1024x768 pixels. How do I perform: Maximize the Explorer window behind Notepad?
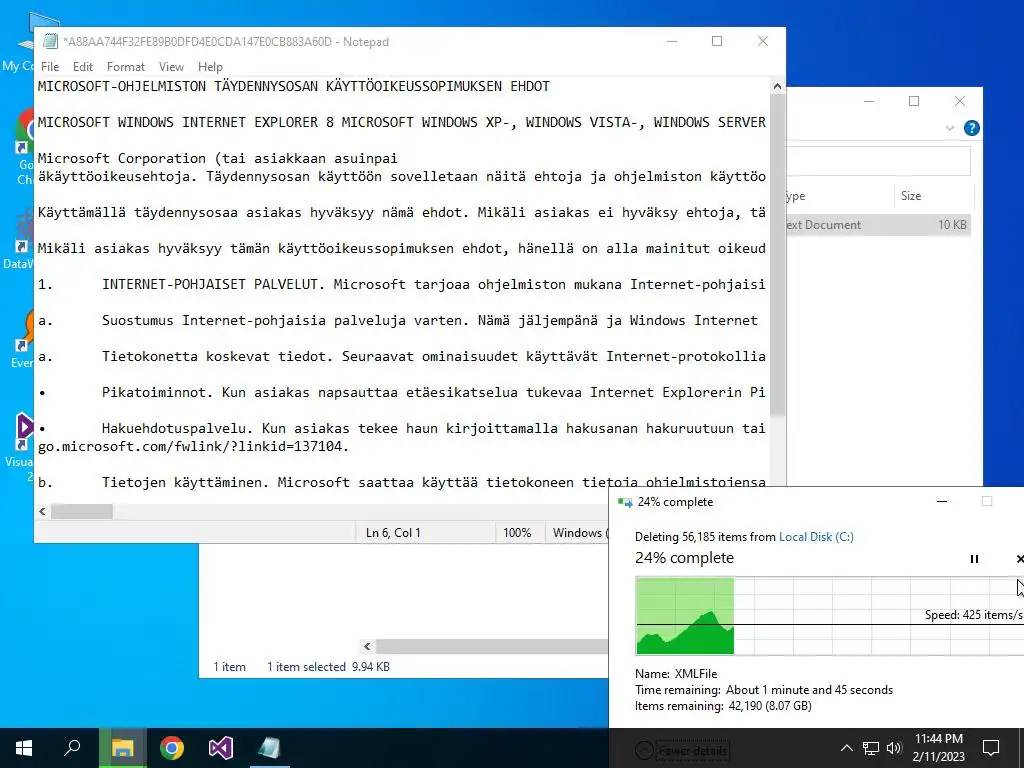[914, 101]
